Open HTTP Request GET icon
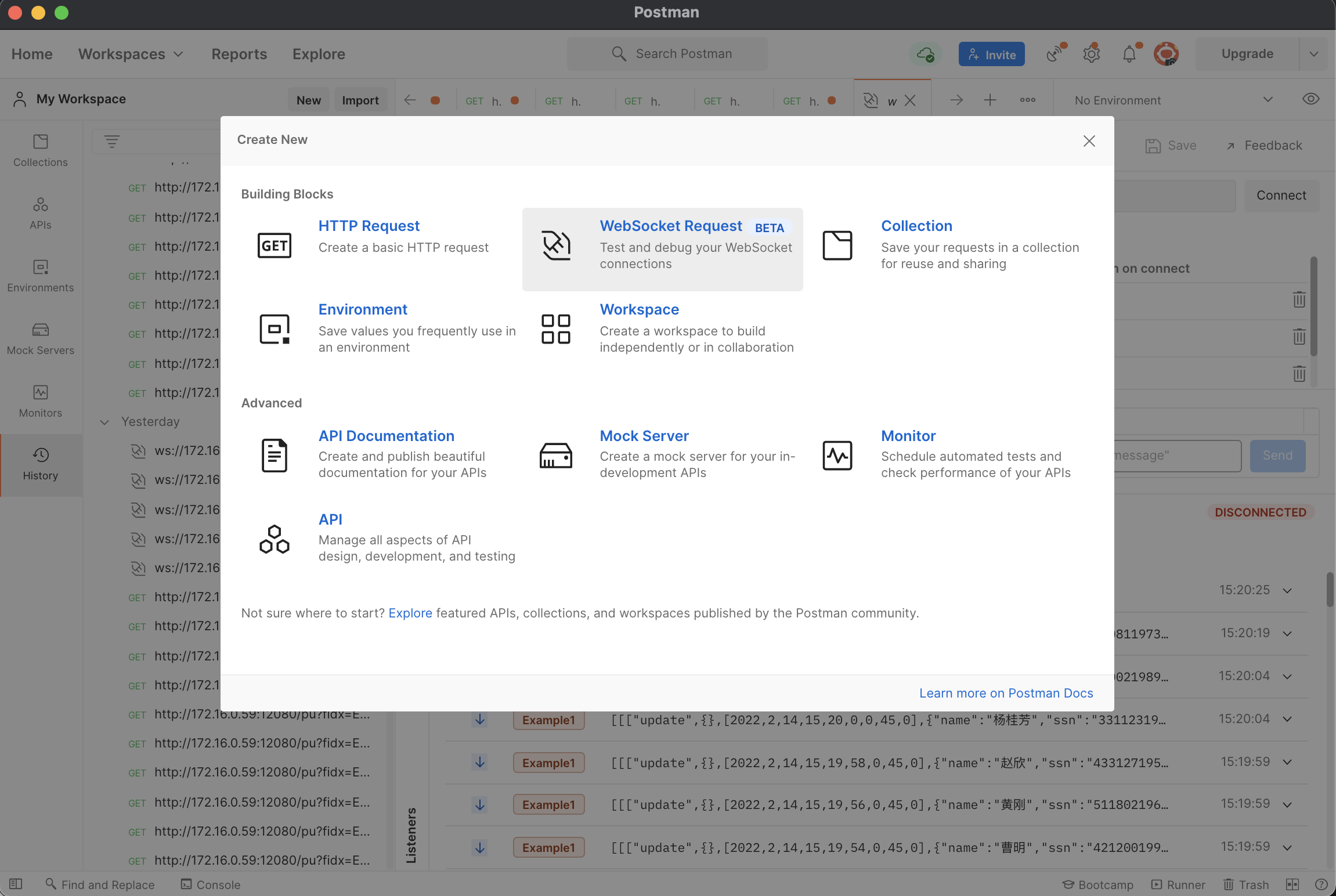The image size is (1336, 896). point(274,245)
